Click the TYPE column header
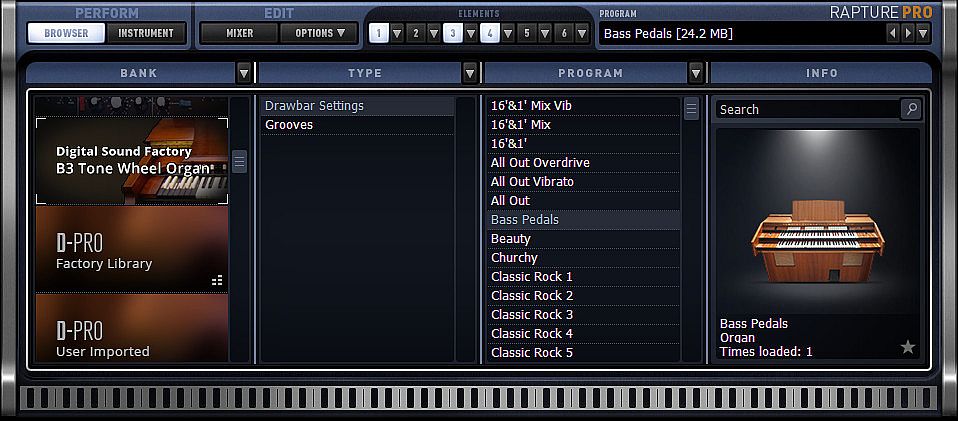Screen dimensions: 958x421 point(360,73)
